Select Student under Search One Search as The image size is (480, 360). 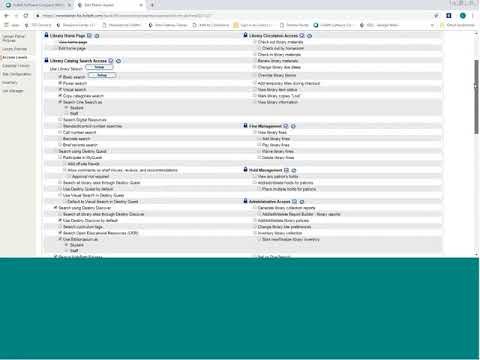tap(66, 107)
